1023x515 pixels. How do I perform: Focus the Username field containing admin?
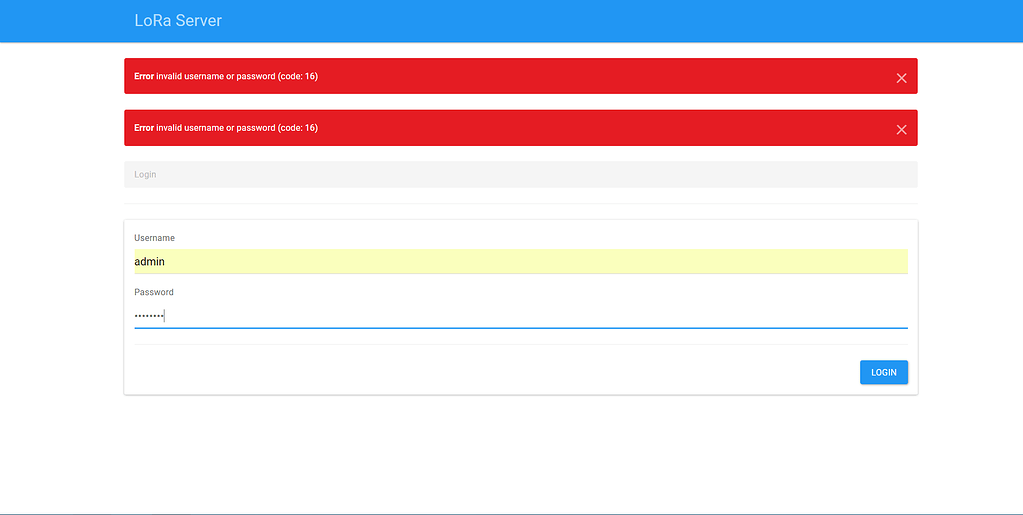521,261
